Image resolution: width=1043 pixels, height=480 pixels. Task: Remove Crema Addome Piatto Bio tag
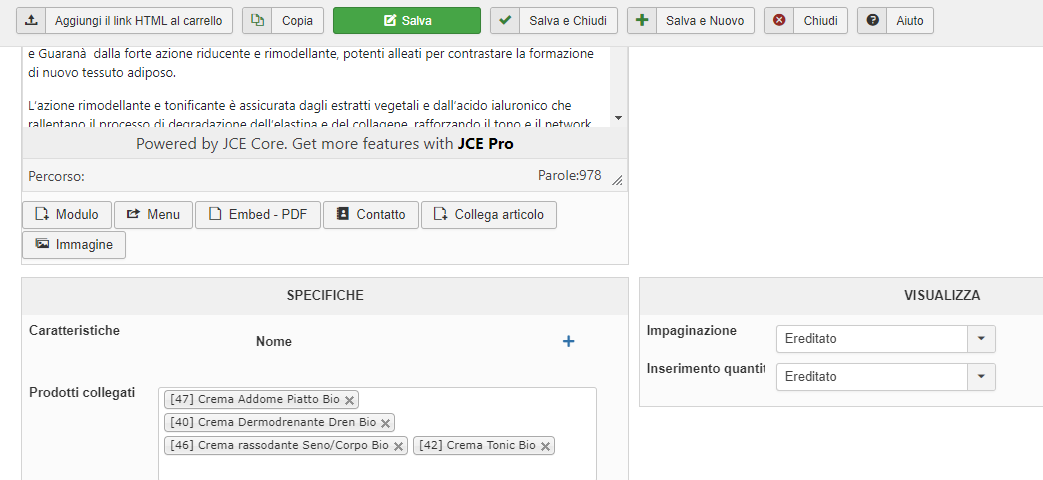349,400
